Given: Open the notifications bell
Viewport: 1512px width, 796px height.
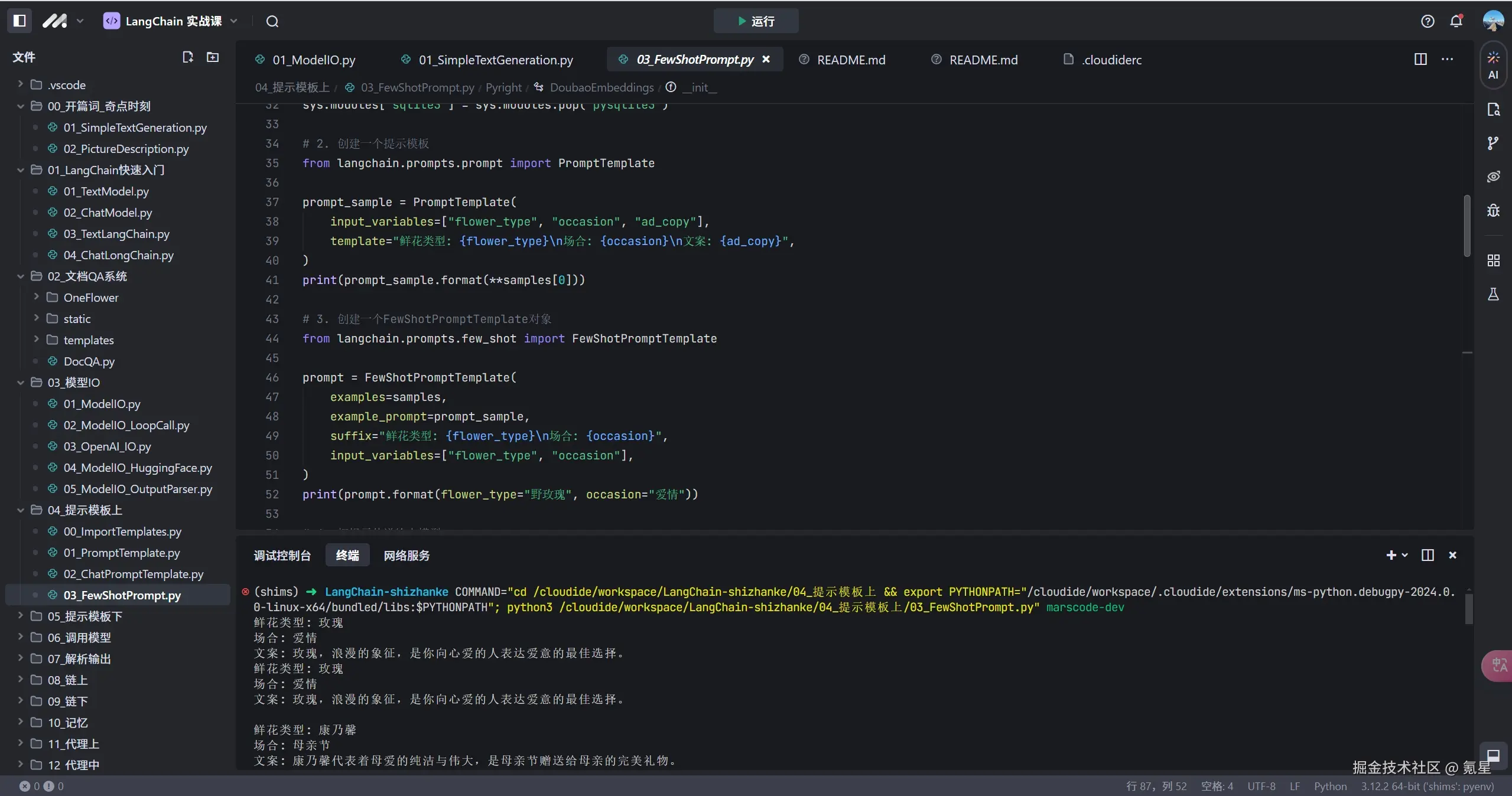Looking at the screenshot, I should (1456, 21).
